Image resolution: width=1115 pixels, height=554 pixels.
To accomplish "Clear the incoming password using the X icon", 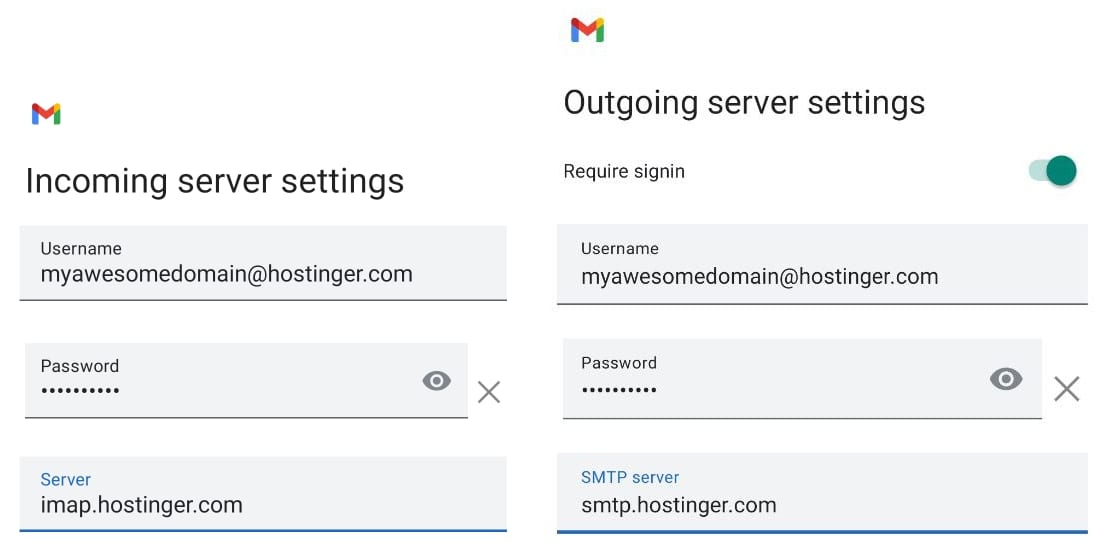I will coord(488,392).
